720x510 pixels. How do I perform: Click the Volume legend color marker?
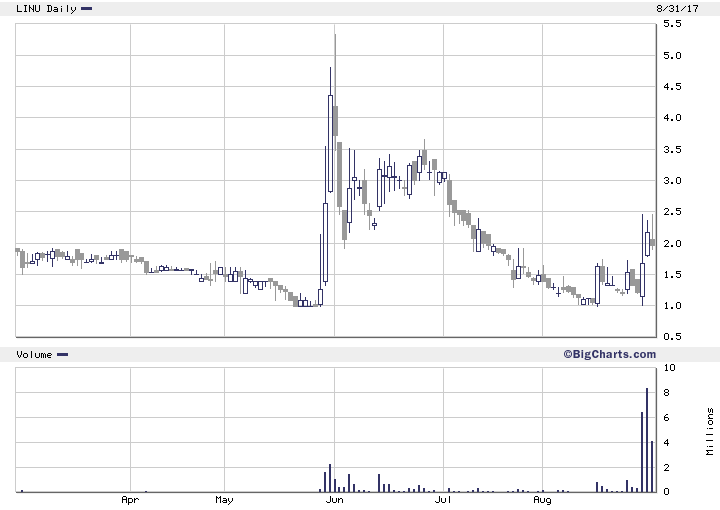(x=62, y=355)
